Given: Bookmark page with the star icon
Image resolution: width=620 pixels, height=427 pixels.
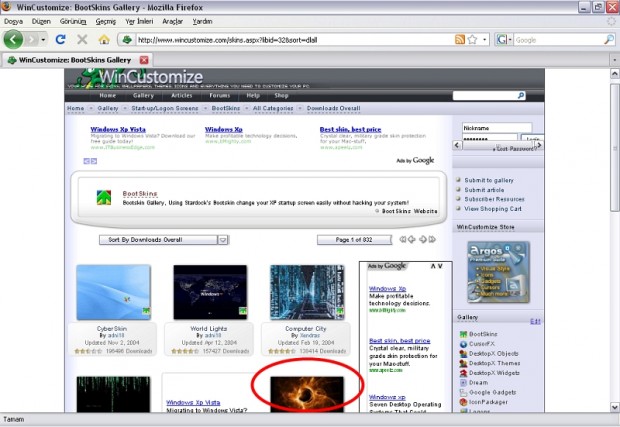Looking at the screenshot, I should point(472,40).
